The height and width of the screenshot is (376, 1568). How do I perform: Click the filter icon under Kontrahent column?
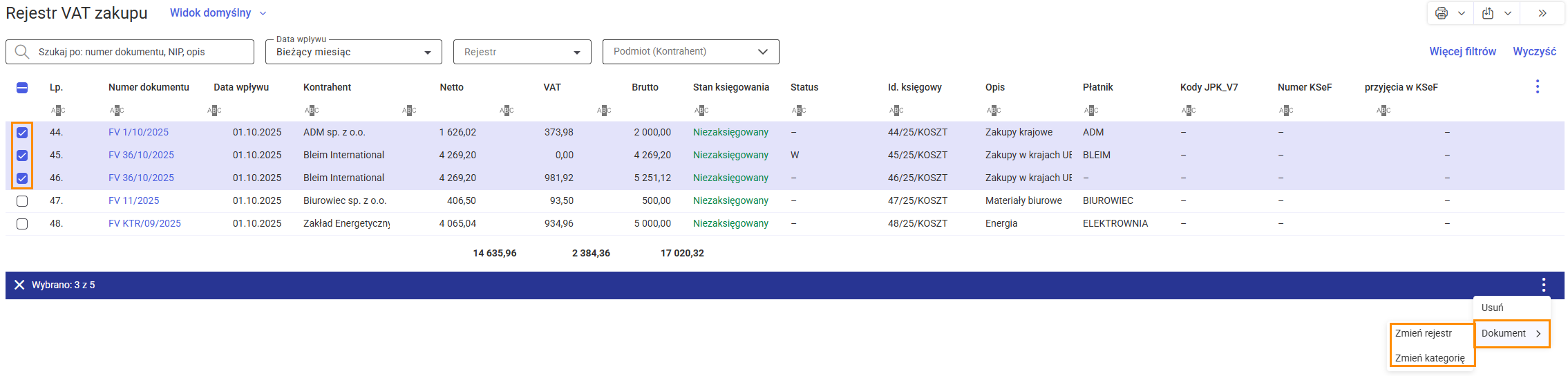pyautogui.click(x=312, y=110)
